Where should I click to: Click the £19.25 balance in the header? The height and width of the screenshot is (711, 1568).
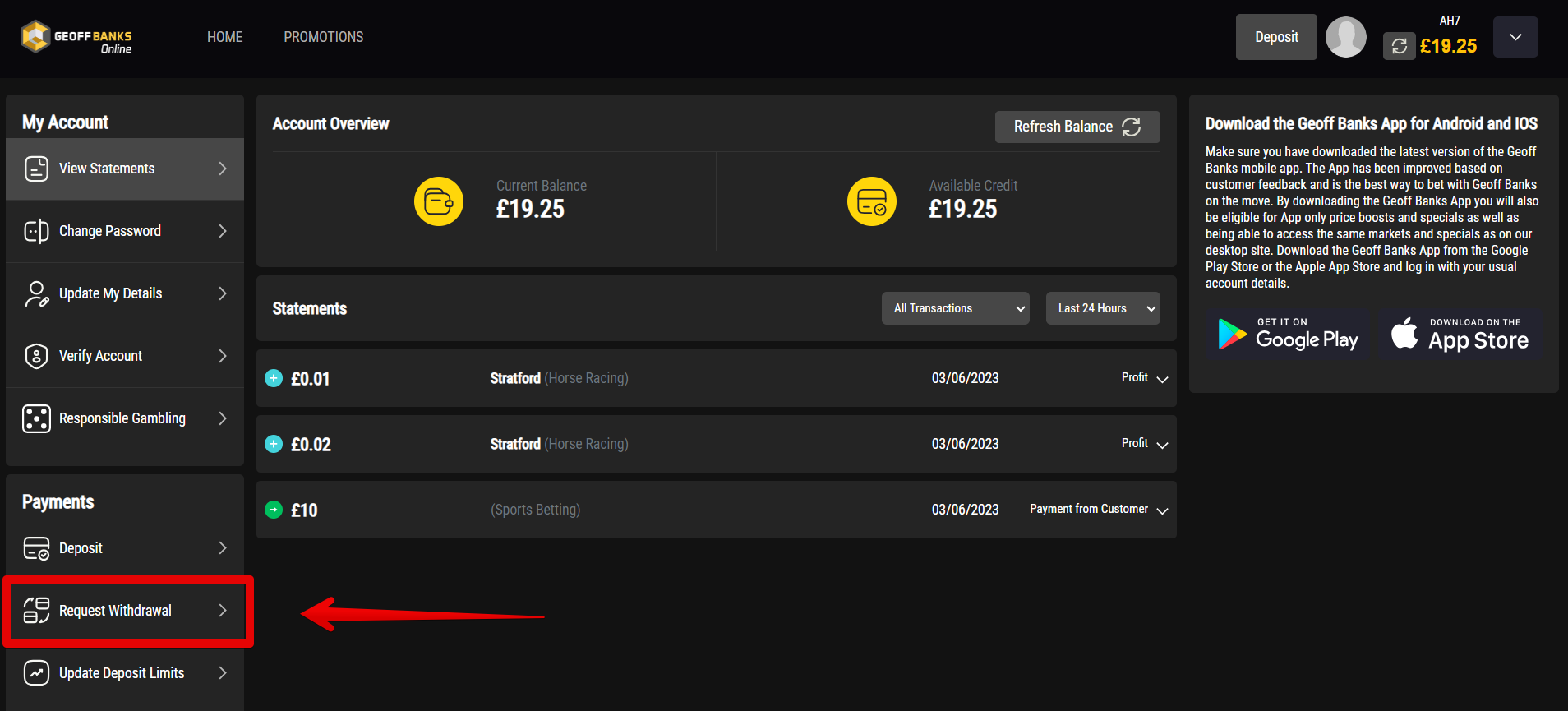pos(1448,46)
